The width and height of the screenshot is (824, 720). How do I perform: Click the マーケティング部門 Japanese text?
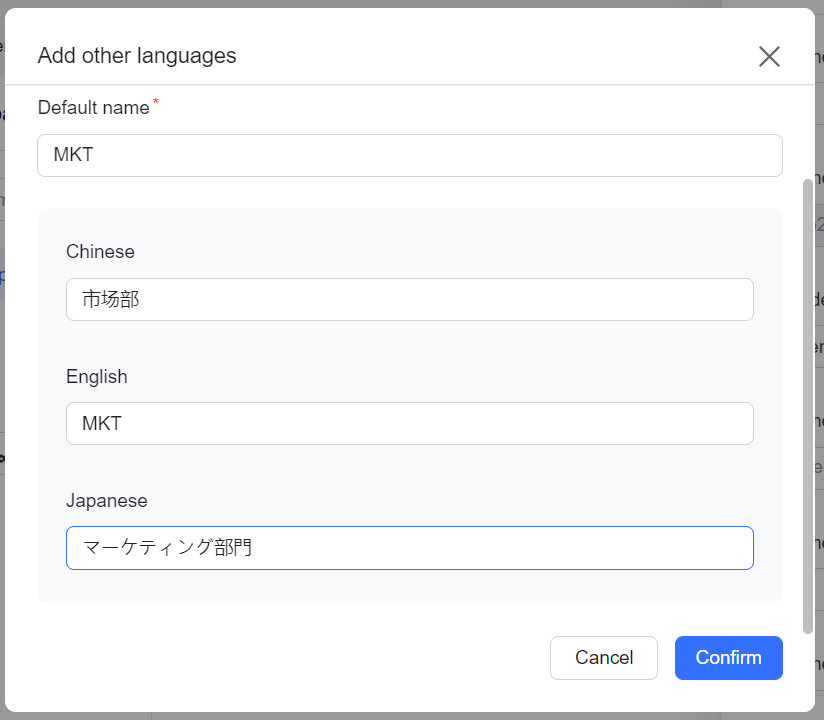166,547
